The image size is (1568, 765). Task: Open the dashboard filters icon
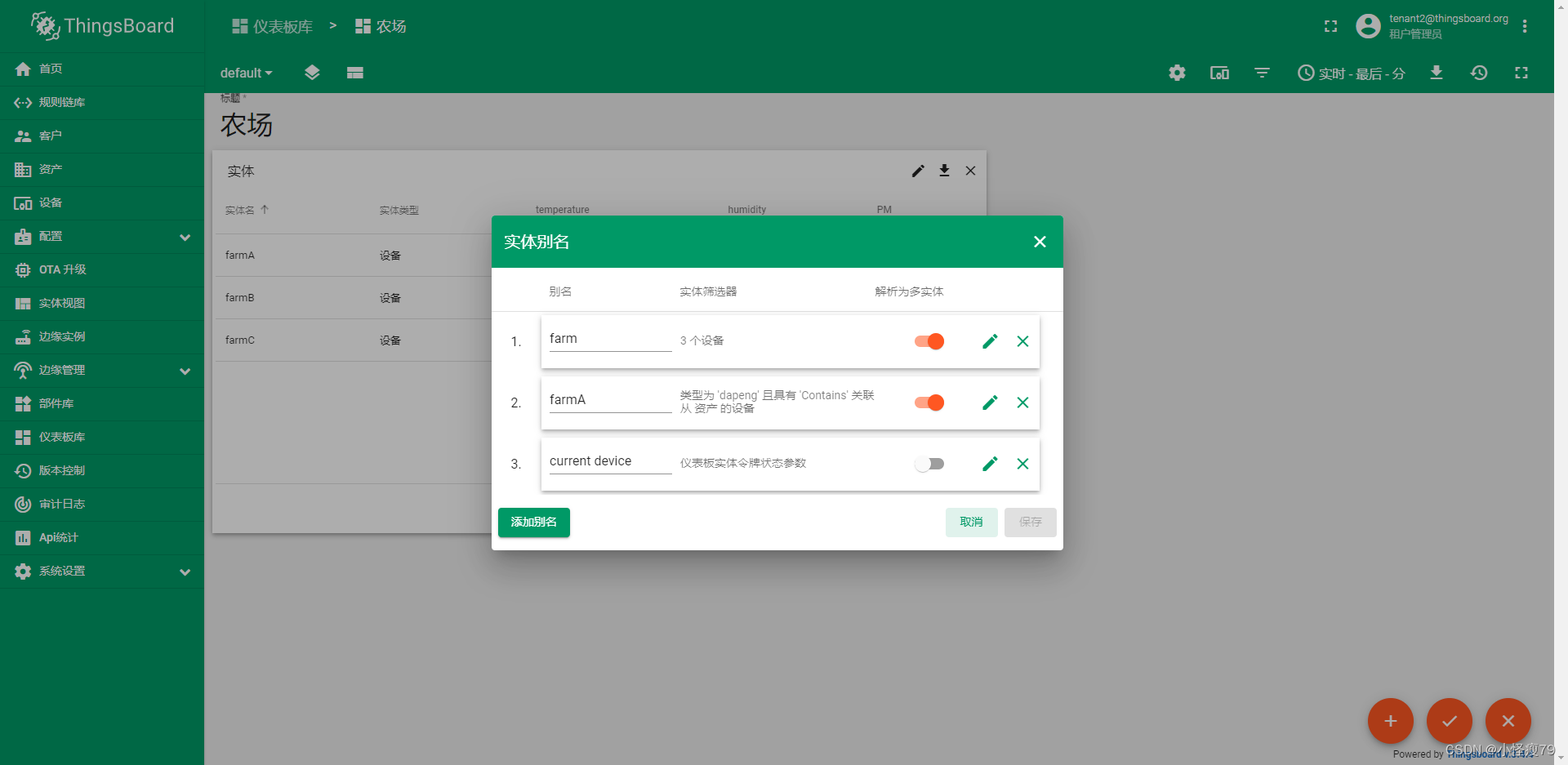pos(1262,73)
